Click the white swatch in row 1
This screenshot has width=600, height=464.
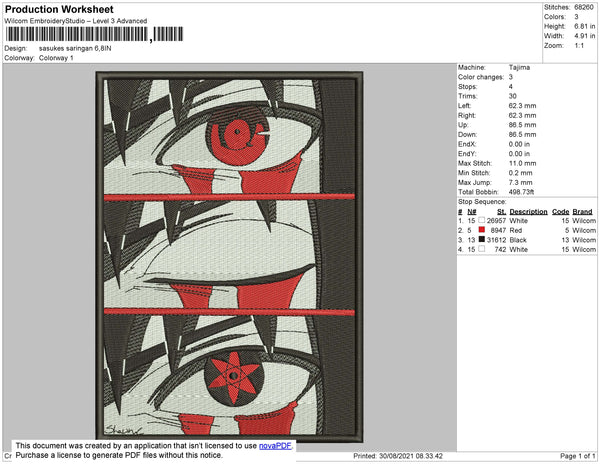click(x=481, y=220)
